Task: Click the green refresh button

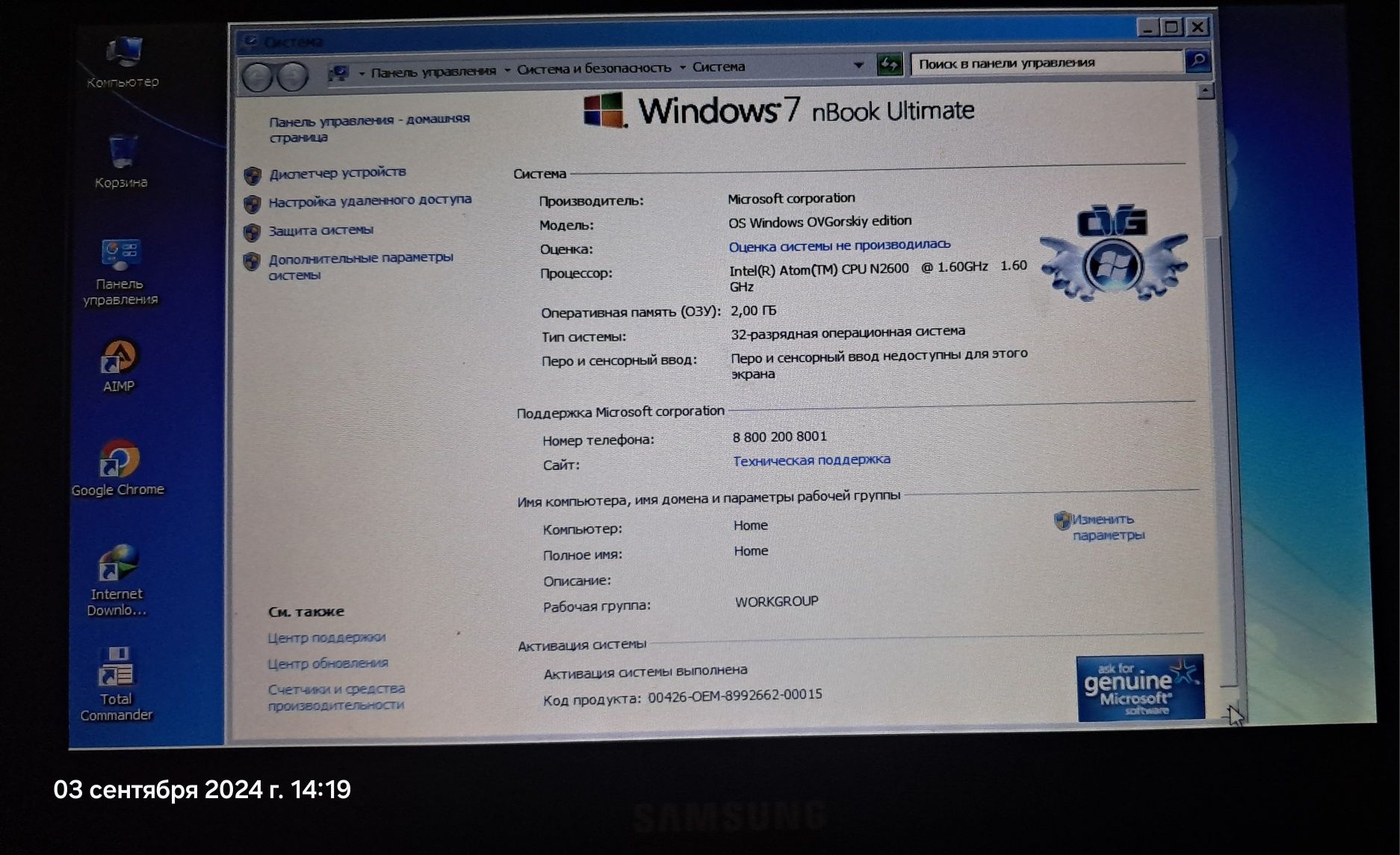Action: 889,64
